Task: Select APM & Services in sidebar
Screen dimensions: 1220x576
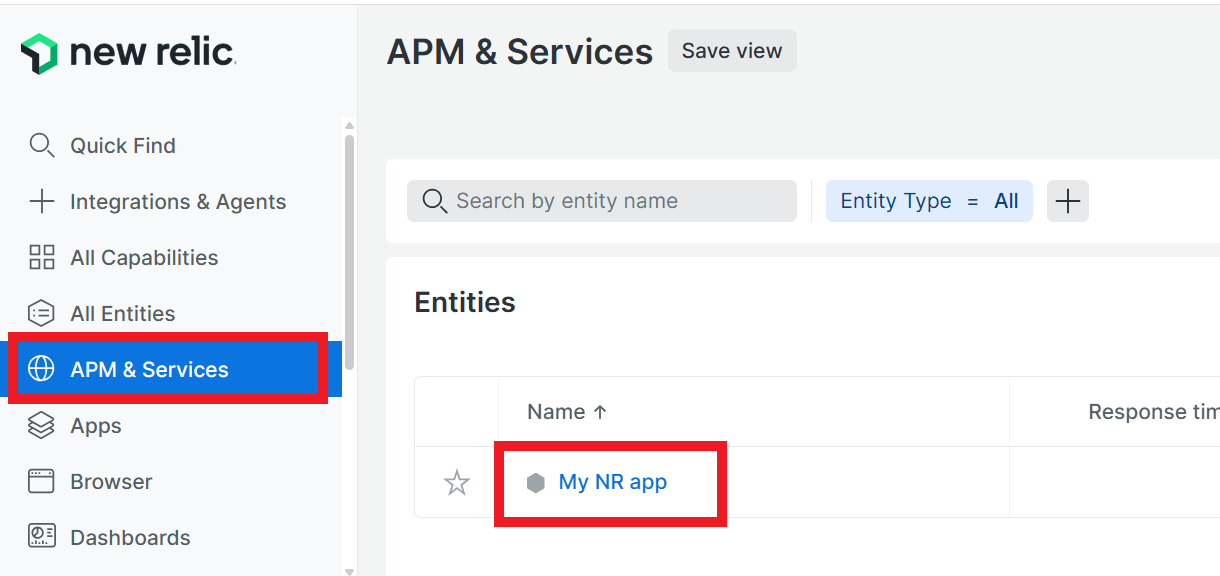Action: tap(171, 369)
